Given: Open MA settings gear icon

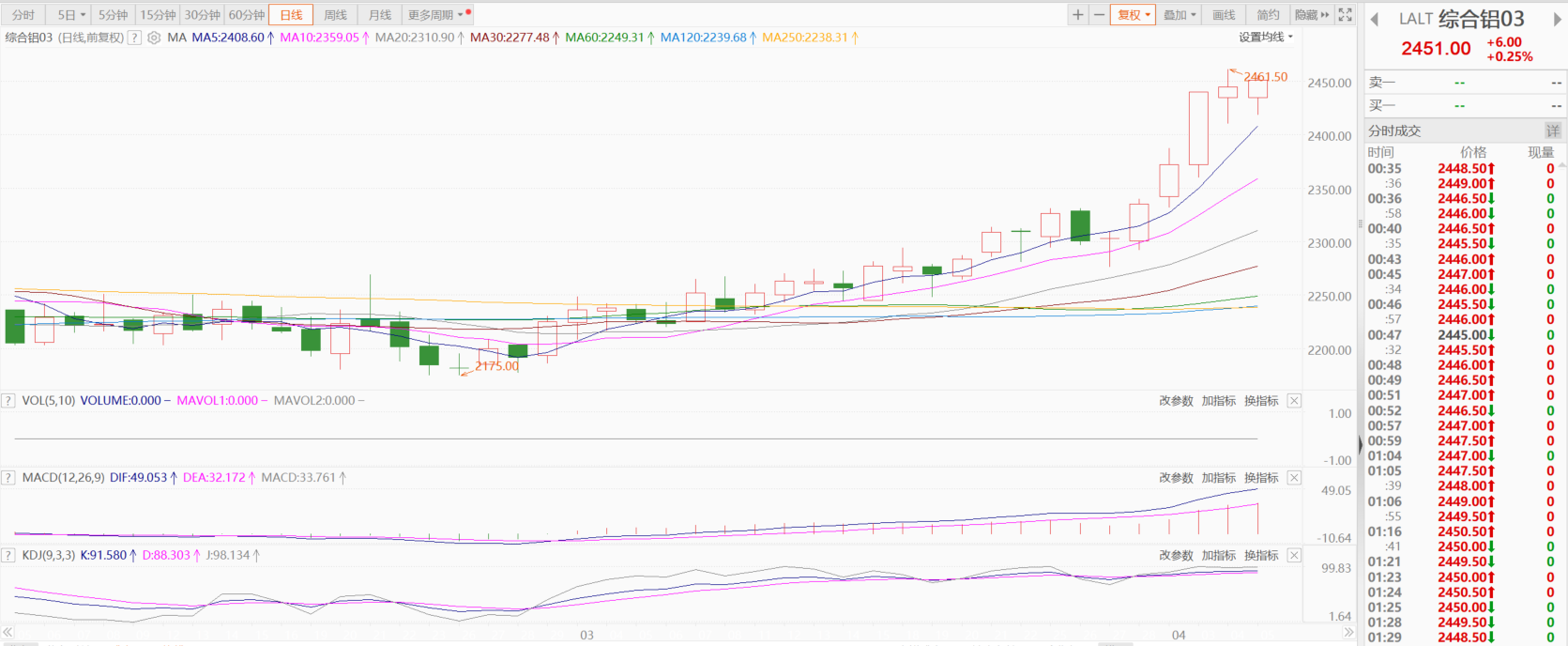Looking at the screenshot, I should point(154,38).
